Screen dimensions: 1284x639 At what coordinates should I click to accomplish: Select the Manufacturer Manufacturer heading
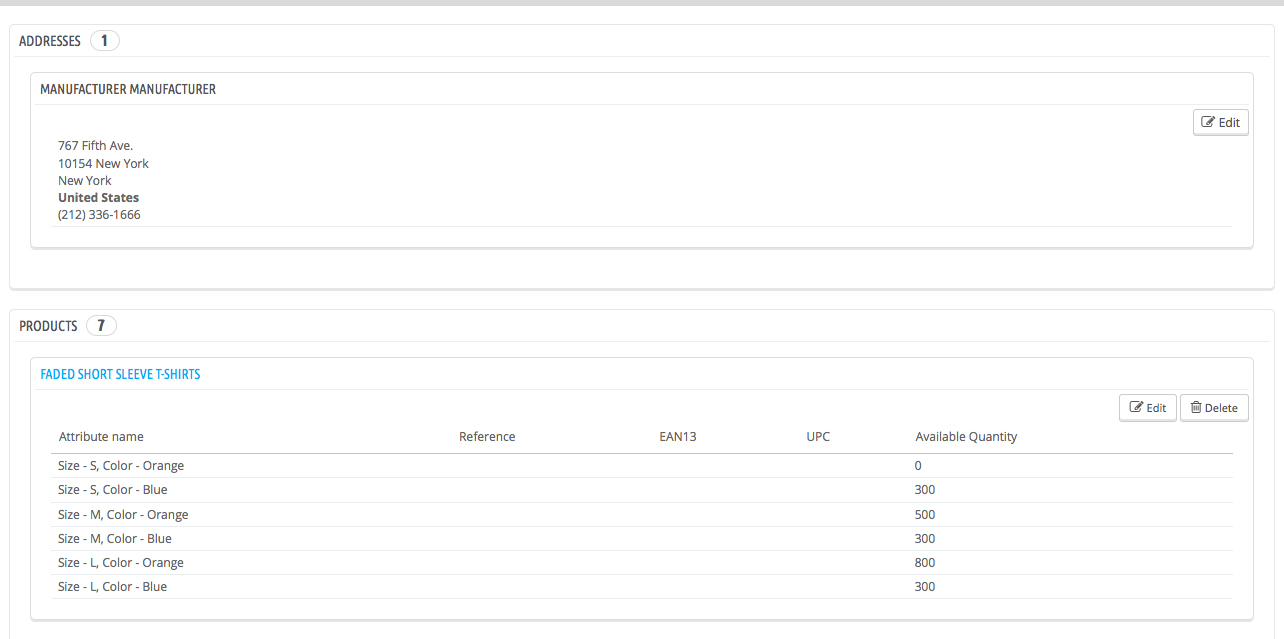click(128, 89)
